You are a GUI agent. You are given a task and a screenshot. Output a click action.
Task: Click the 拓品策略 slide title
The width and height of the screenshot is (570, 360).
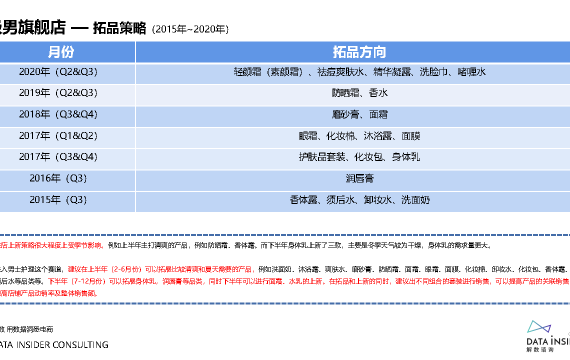[x=119, y=28]
